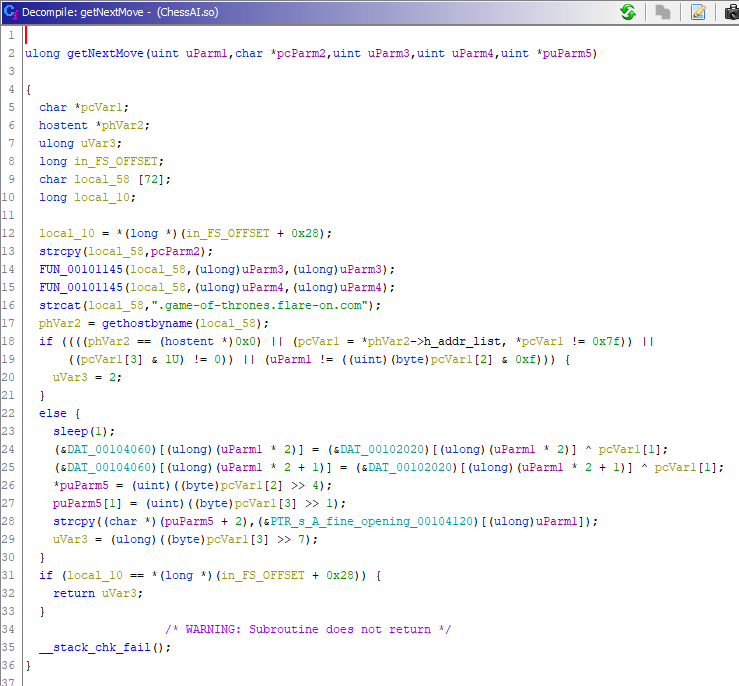
Task: Click the camera snapshot icon
Action: [x=732, y=12]
